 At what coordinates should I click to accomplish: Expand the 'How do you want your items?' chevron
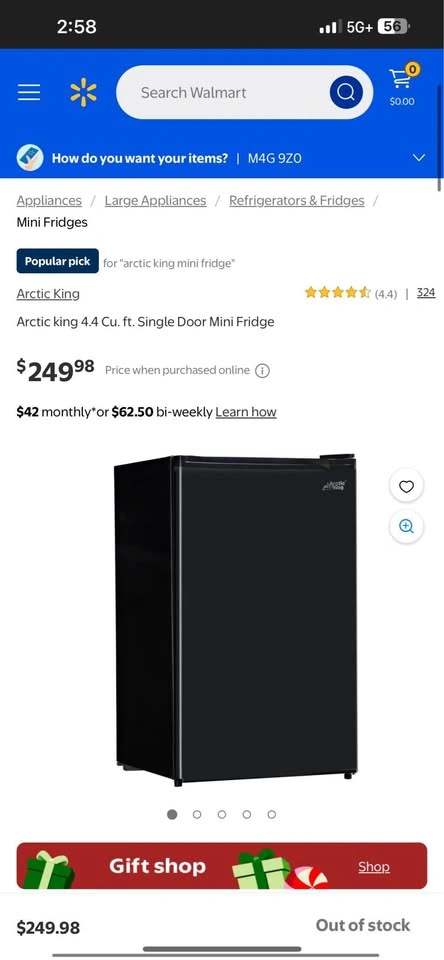(419, 158)
